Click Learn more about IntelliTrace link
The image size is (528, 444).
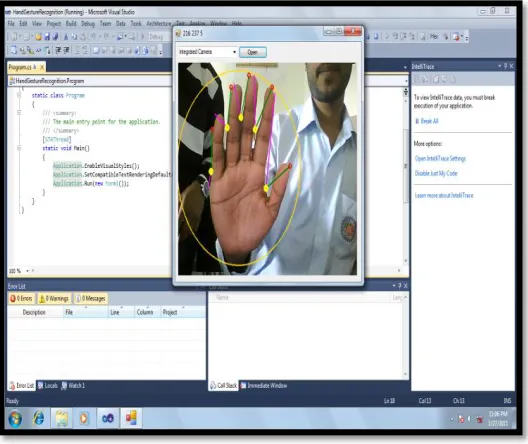(444, 196)
